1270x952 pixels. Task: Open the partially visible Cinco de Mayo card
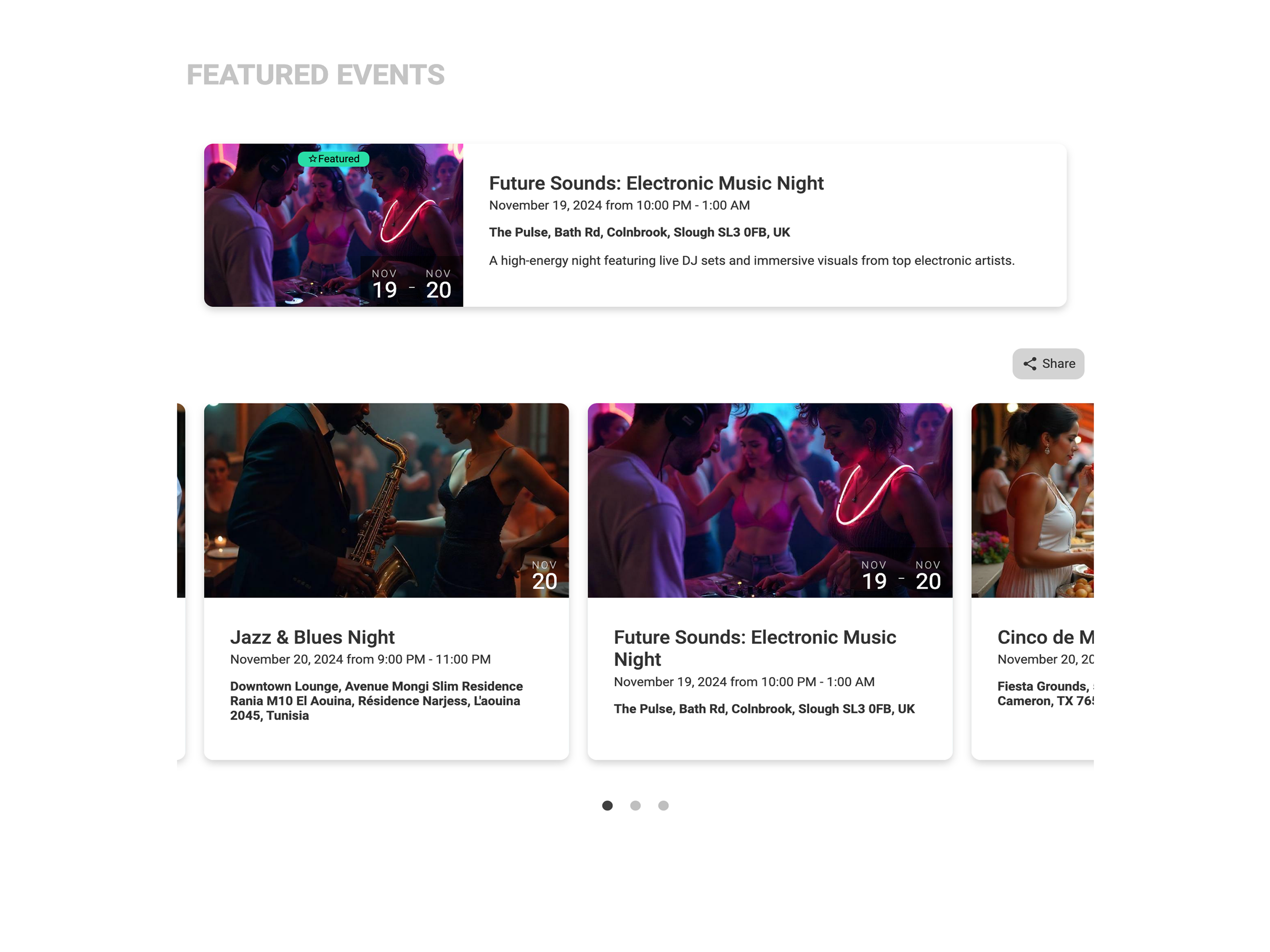tap(1032, 581)
